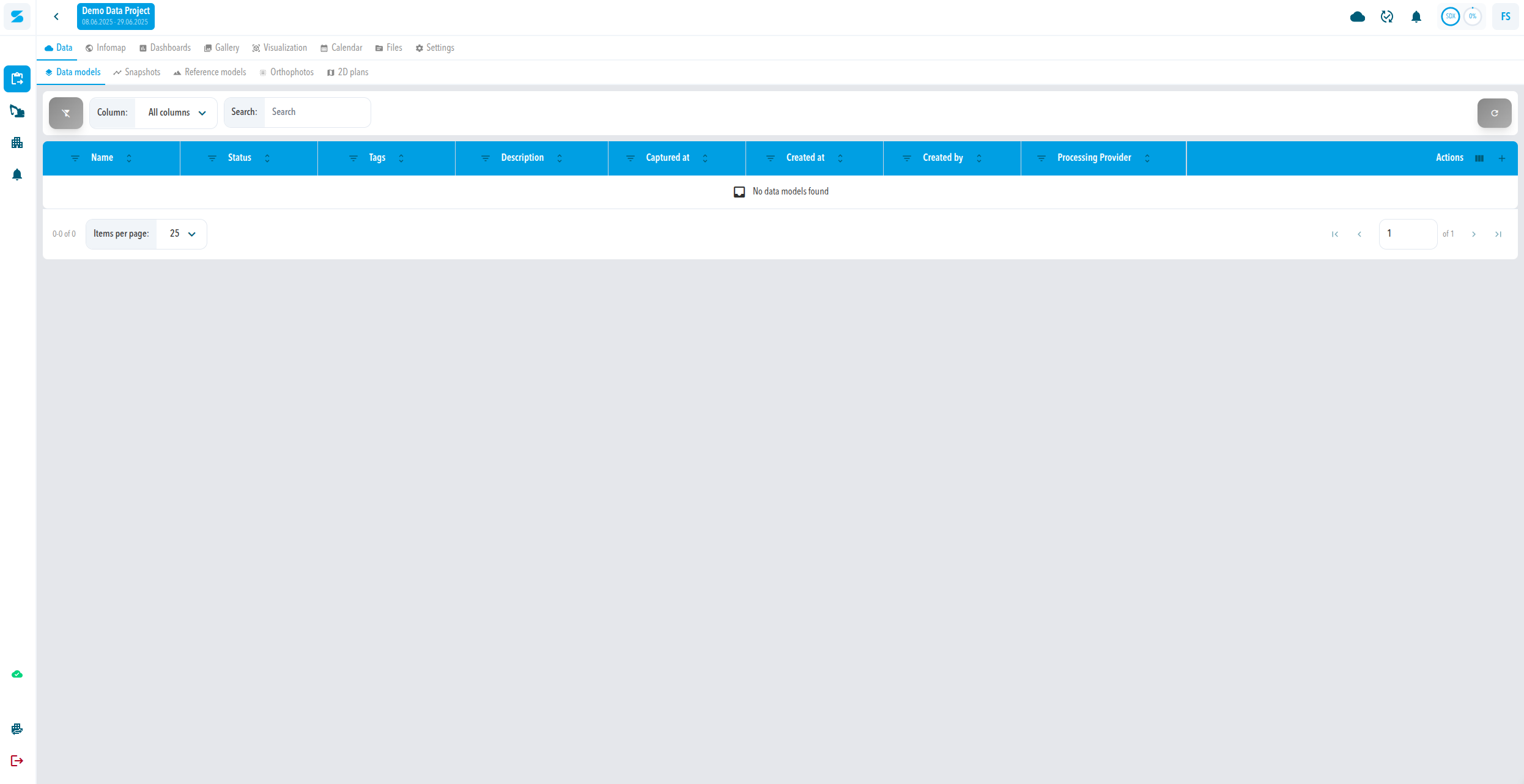Switch to the Settings tab
Screen dimensions: 1524x784
click(x=435, y=48)
